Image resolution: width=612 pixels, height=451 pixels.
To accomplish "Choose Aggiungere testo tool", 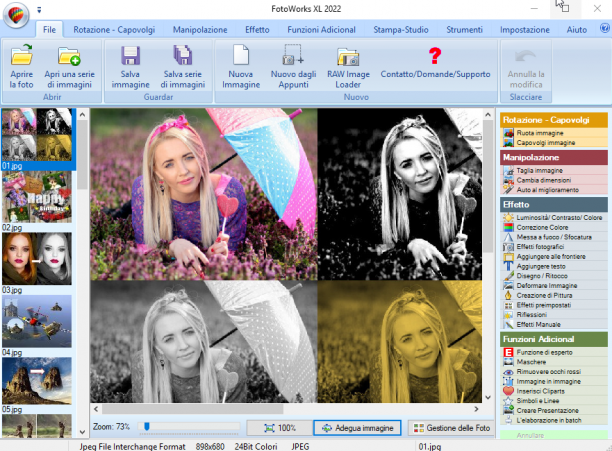I will [x=554, y=266].
